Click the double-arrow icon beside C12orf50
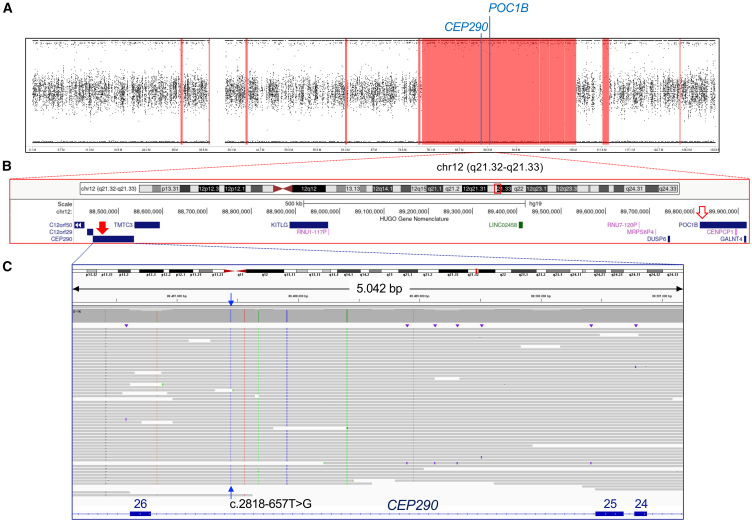752x522 pixels. pyautogui.click(x=80, y=226)
